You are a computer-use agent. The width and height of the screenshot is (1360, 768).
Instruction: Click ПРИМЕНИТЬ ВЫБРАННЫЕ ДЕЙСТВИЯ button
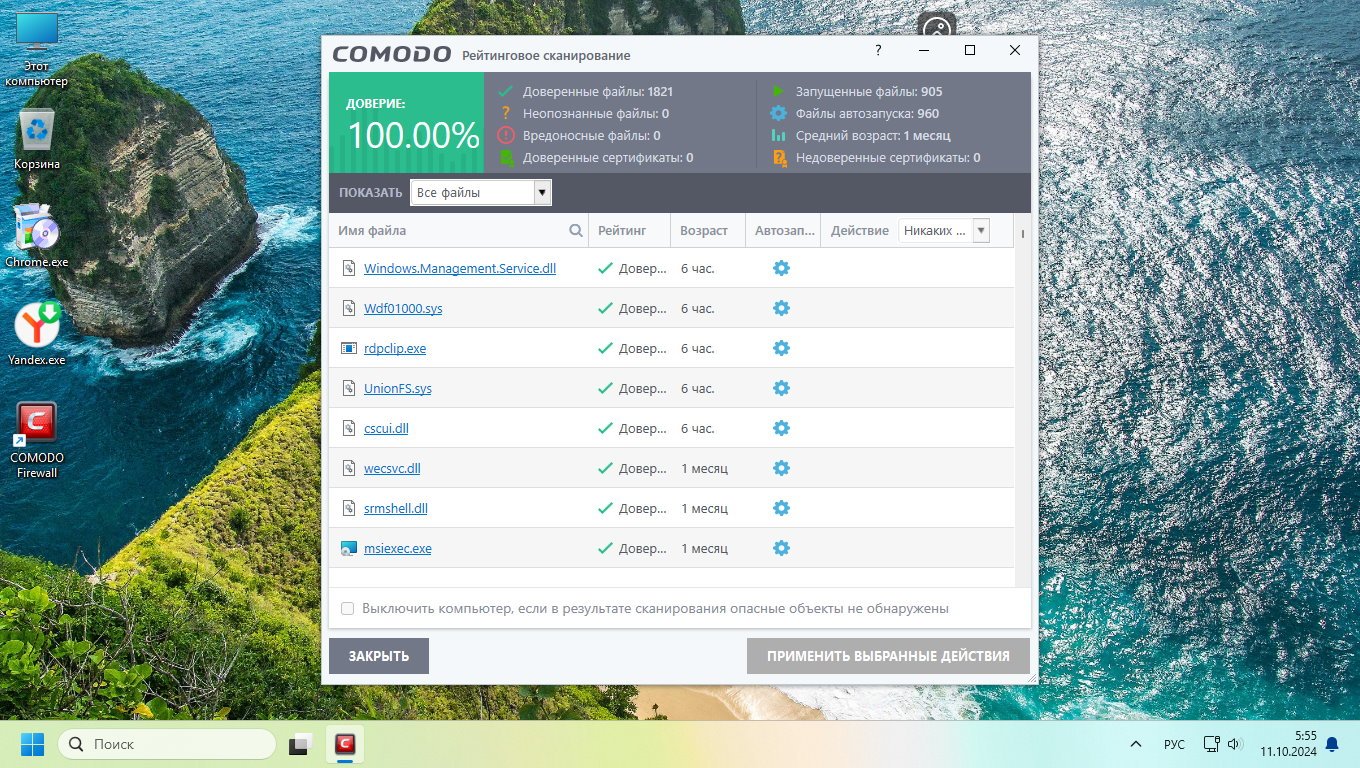[x=888, y=656]
